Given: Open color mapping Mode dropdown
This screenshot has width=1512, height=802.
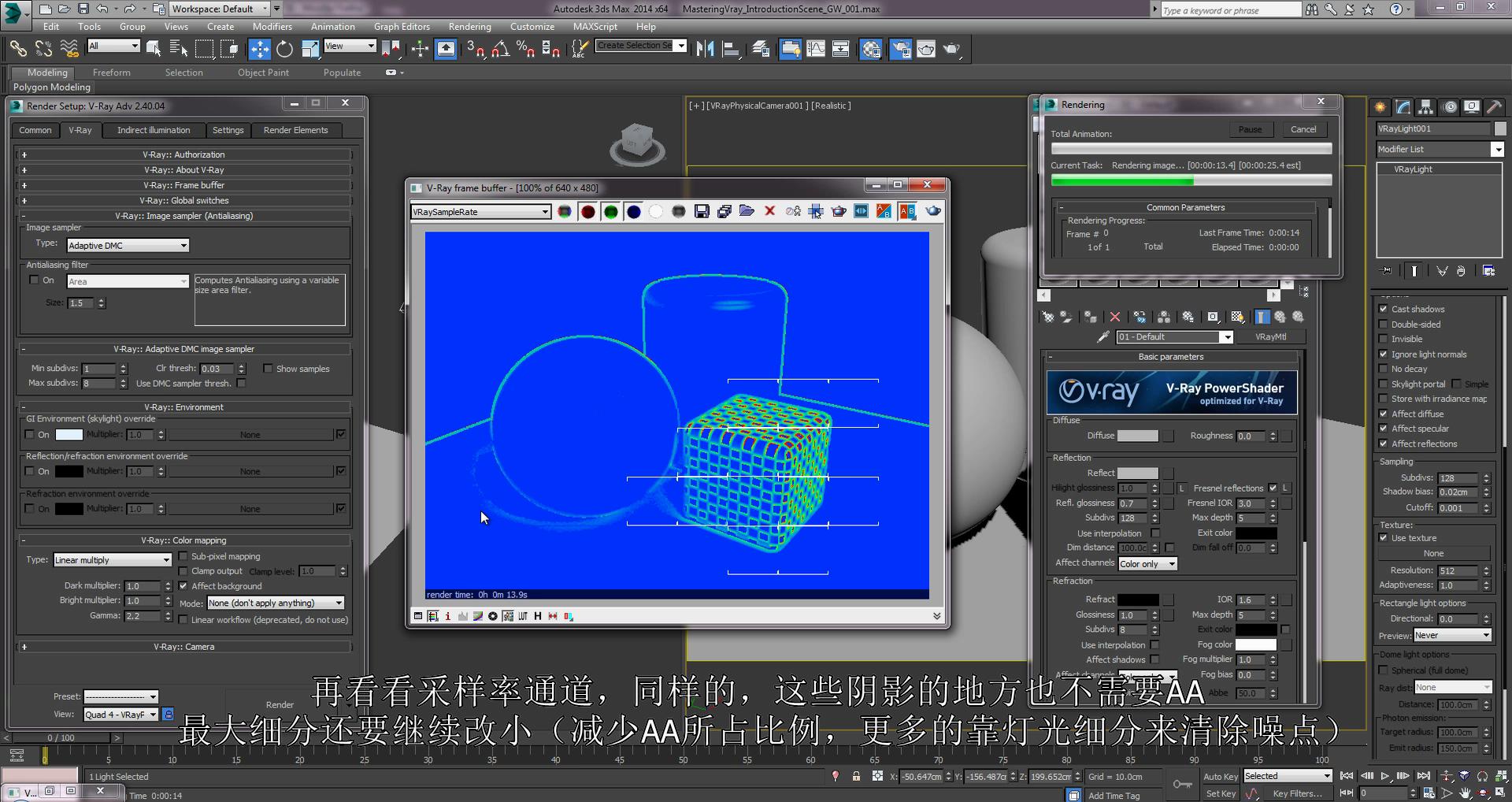Looking at the screenshot, I should [x=276, y=603].
